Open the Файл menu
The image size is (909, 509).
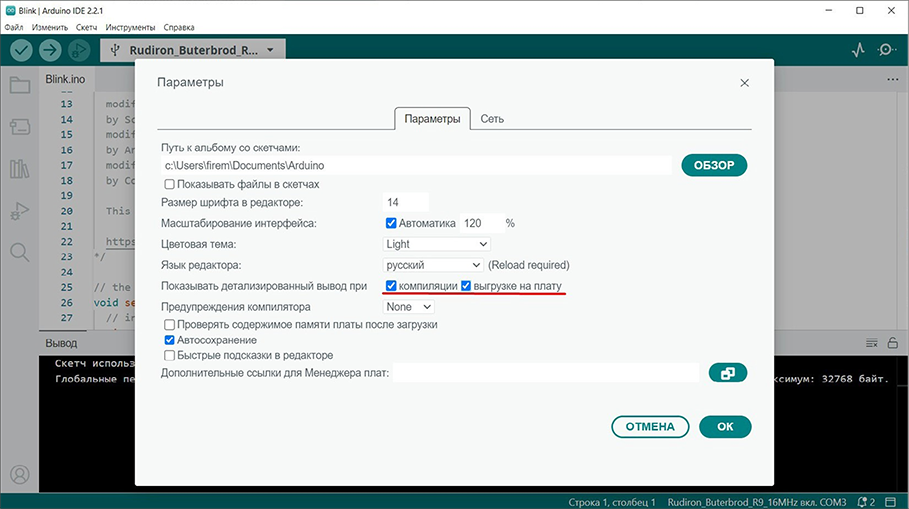pyautogui.click(x=14, y=27)
